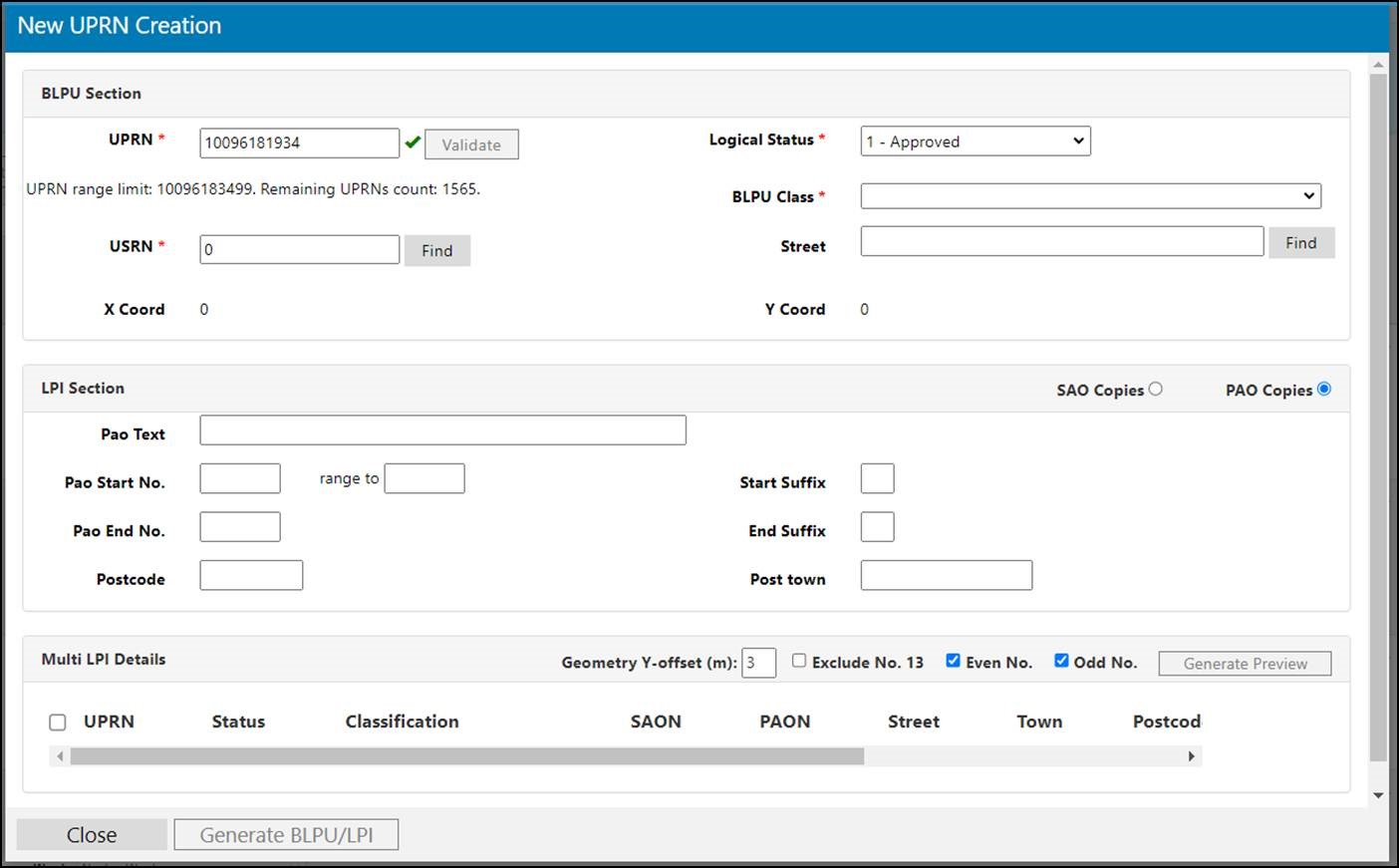Screen dimensions: 1399x868
Task: Focus the End Suffix field
Action: click(878, 526)
